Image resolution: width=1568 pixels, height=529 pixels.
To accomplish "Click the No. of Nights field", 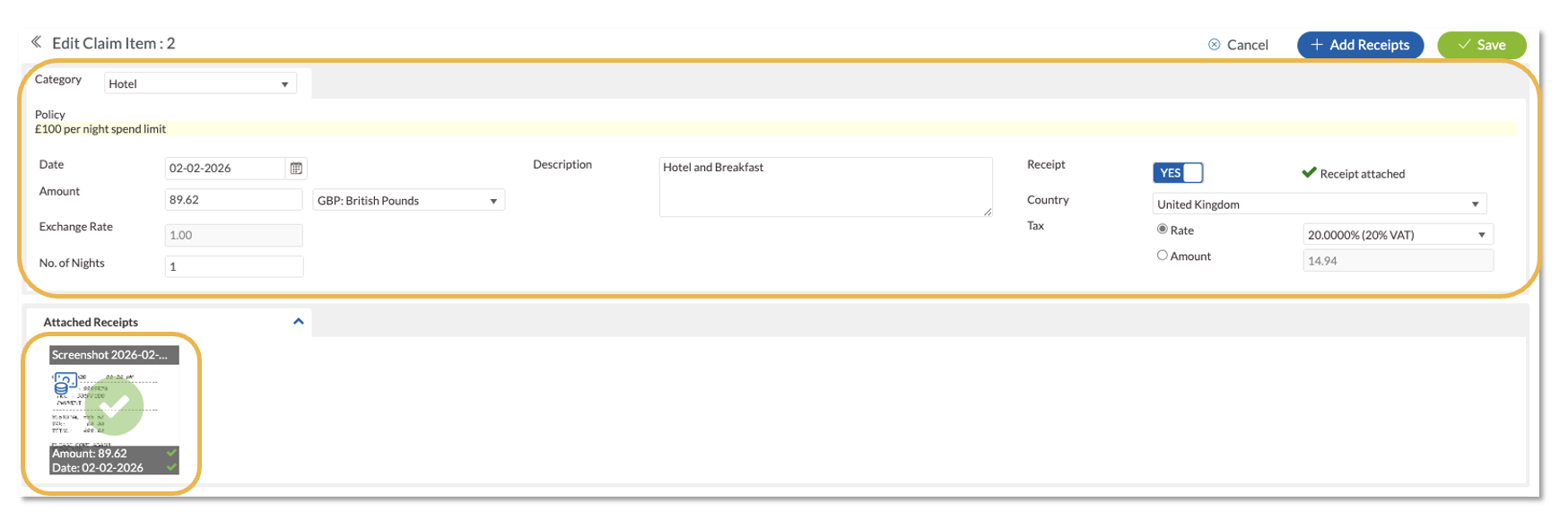I will 233,266.
